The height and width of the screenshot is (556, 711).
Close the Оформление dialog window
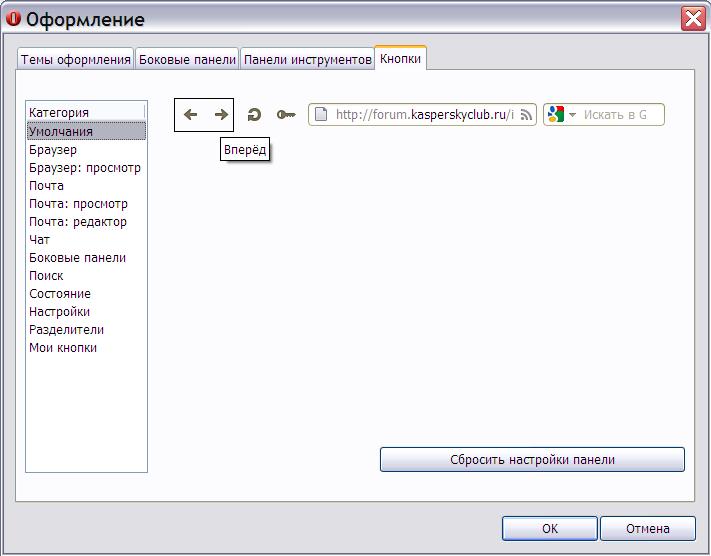pos(693,20)
